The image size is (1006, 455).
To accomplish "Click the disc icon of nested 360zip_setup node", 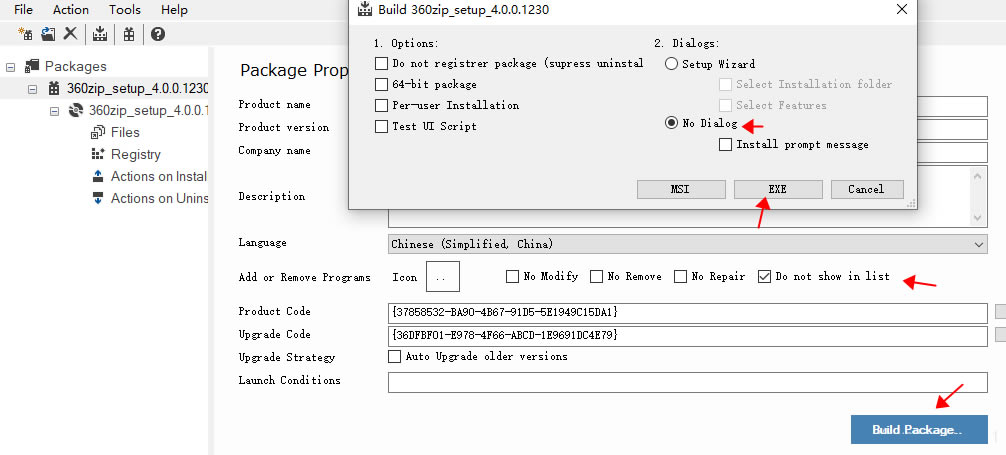I will pos(76,110).
